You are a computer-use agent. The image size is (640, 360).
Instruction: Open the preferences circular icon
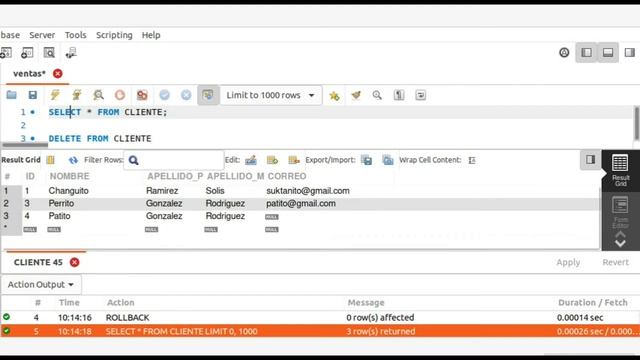(564, 53)
